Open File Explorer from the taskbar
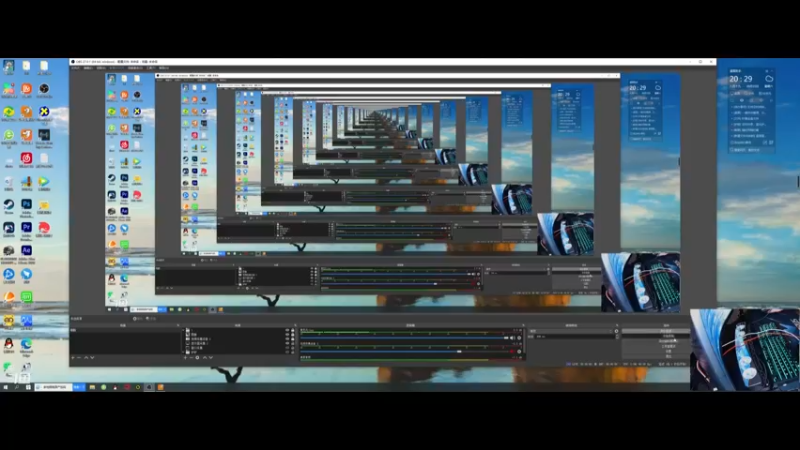The width and height of the screenshot is (800, 450). click(92, 387)
